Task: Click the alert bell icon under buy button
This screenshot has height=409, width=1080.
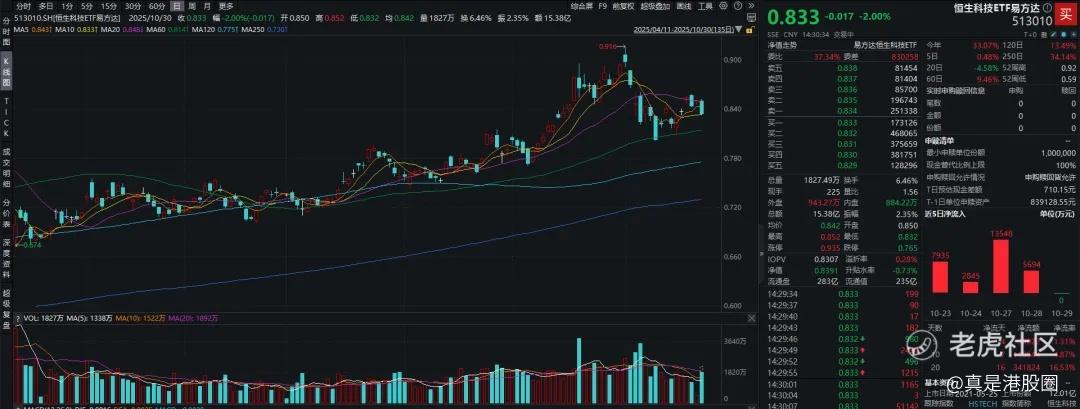Action: click(x=1064, y=34)
